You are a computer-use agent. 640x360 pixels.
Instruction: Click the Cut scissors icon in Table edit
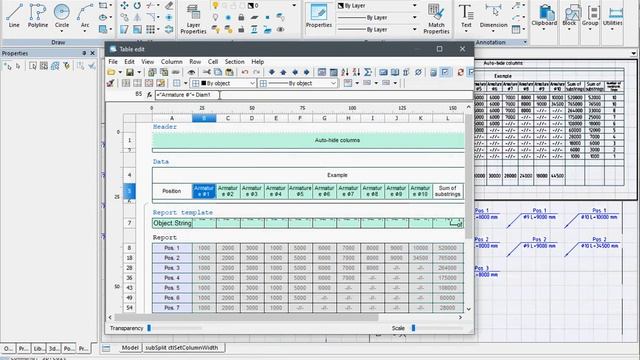(207, 72)
